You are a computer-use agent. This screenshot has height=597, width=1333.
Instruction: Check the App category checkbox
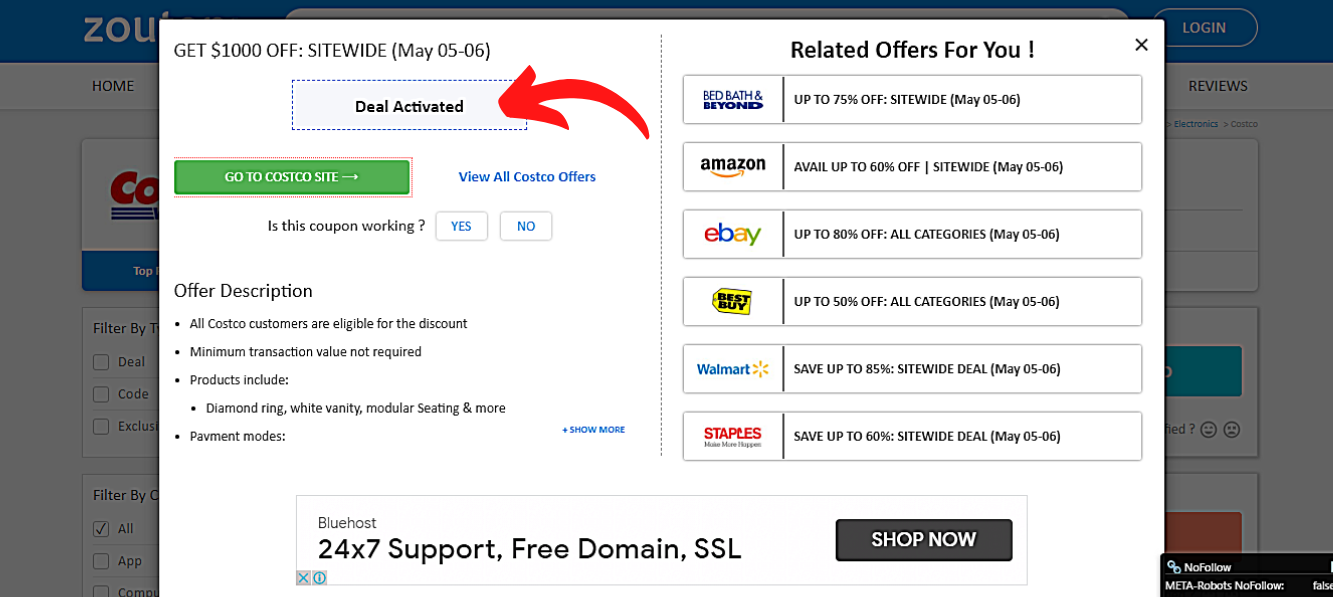pos(101,561)
